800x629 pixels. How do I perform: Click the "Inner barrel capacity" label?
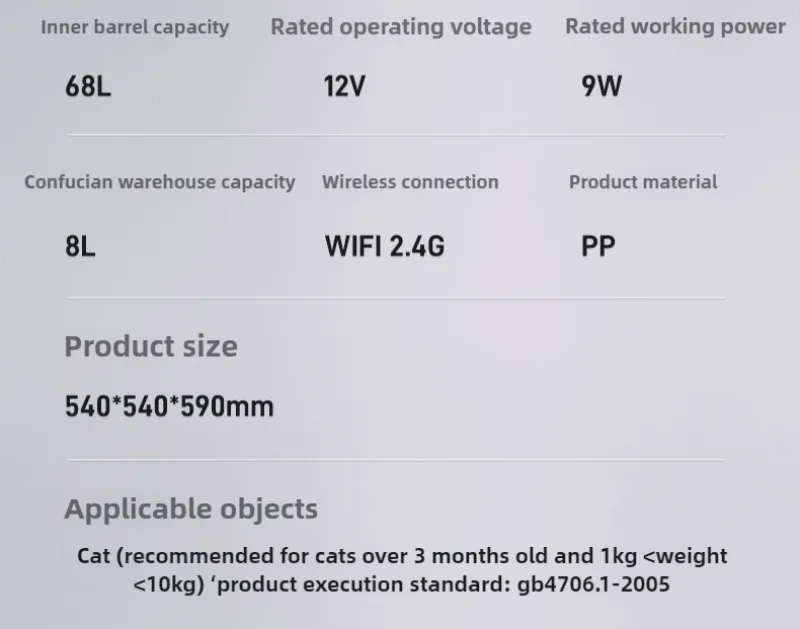134,27
